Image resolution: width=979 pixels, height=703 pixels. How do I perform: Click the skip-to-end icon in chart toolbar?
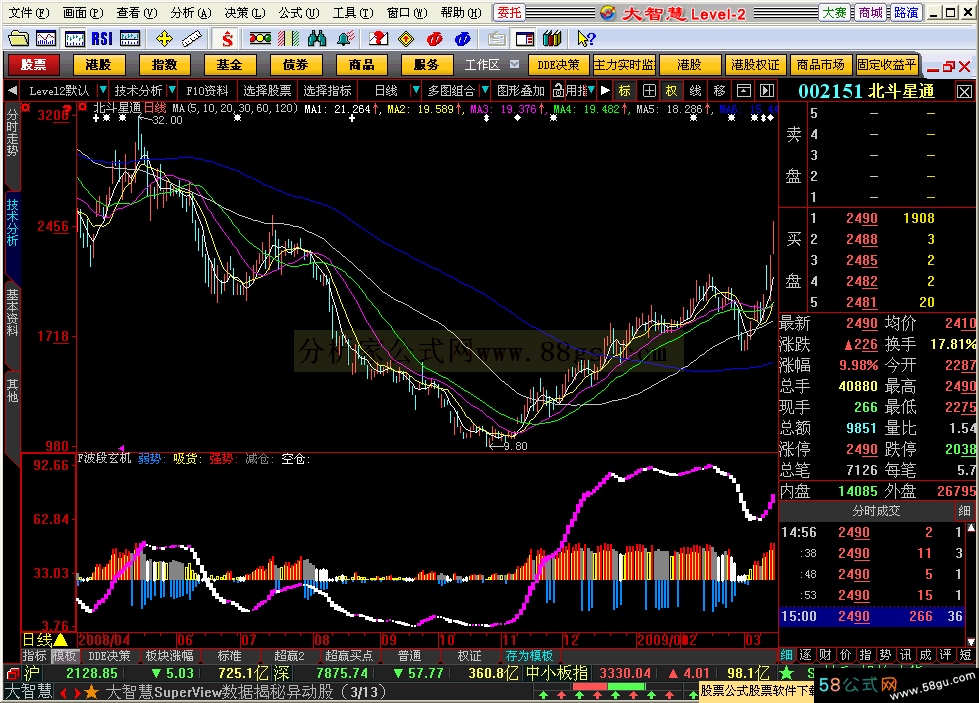point(767,91)
